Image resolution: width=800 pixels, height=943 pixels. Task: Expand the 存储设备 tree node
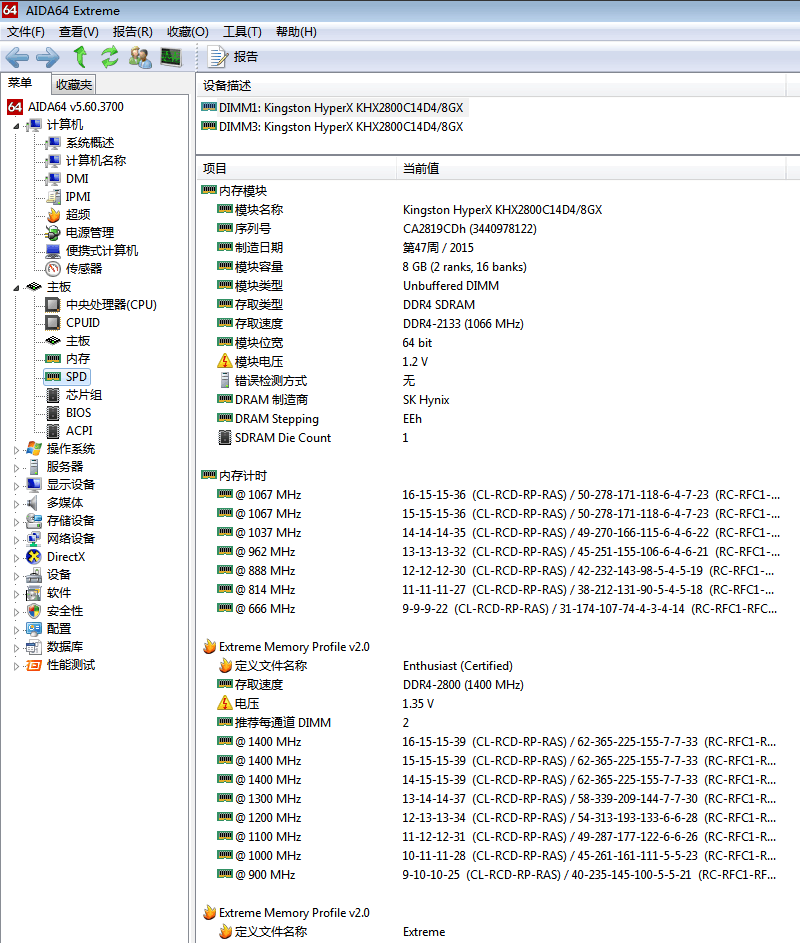click(16, 522)
